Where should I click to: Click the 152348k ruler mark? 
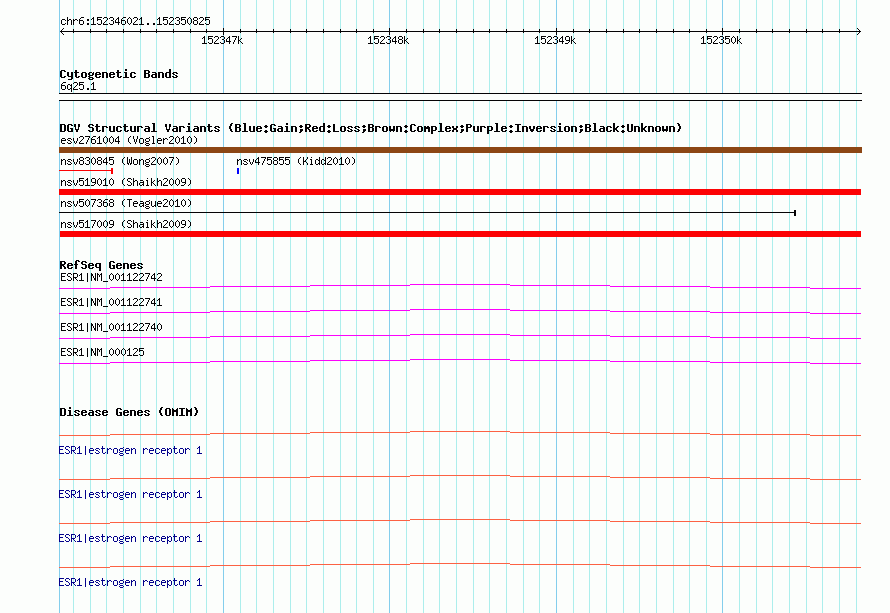click(388, 40)
